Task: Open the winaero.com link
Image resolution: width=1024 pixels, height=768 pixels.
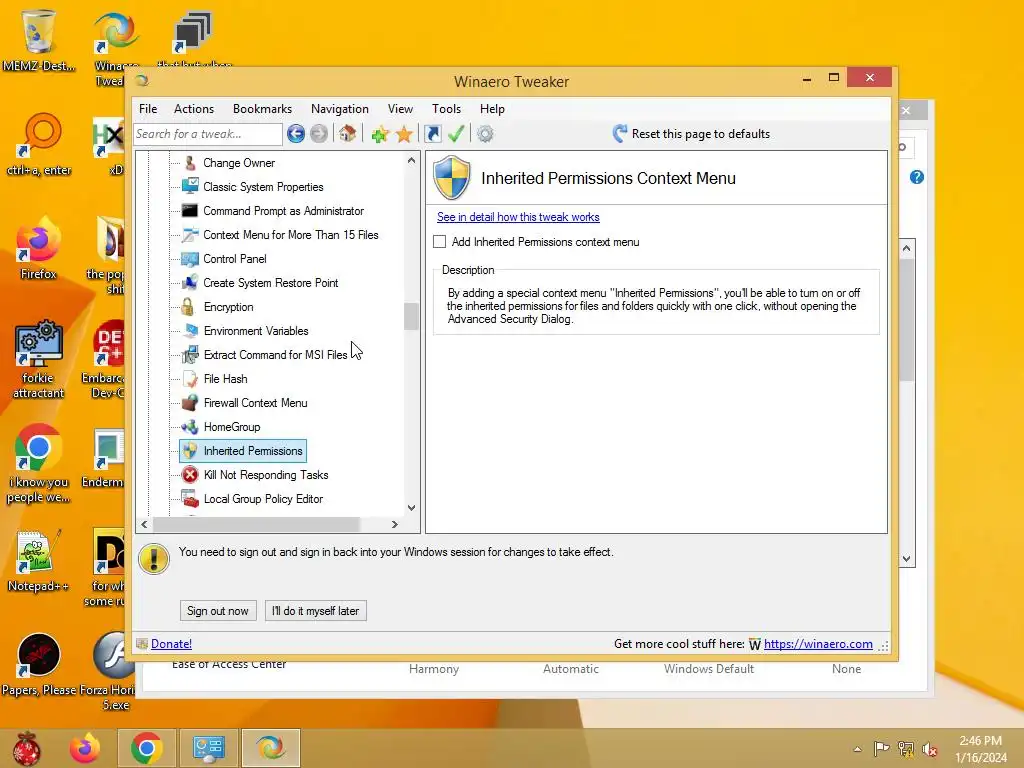Action: click(x=818, y=644)
